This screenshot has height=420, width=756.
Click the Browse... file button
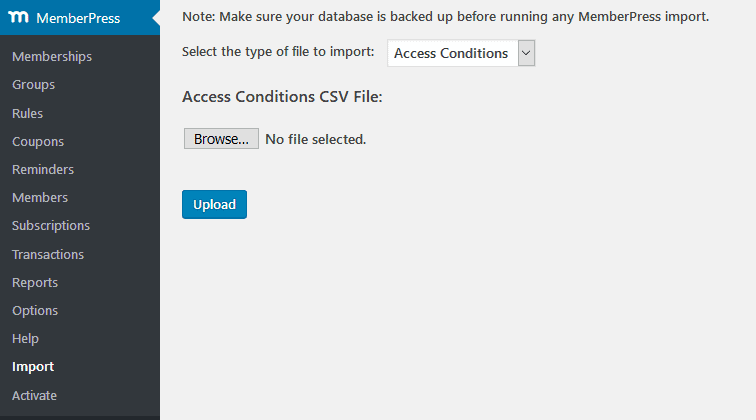pos(221,139)
